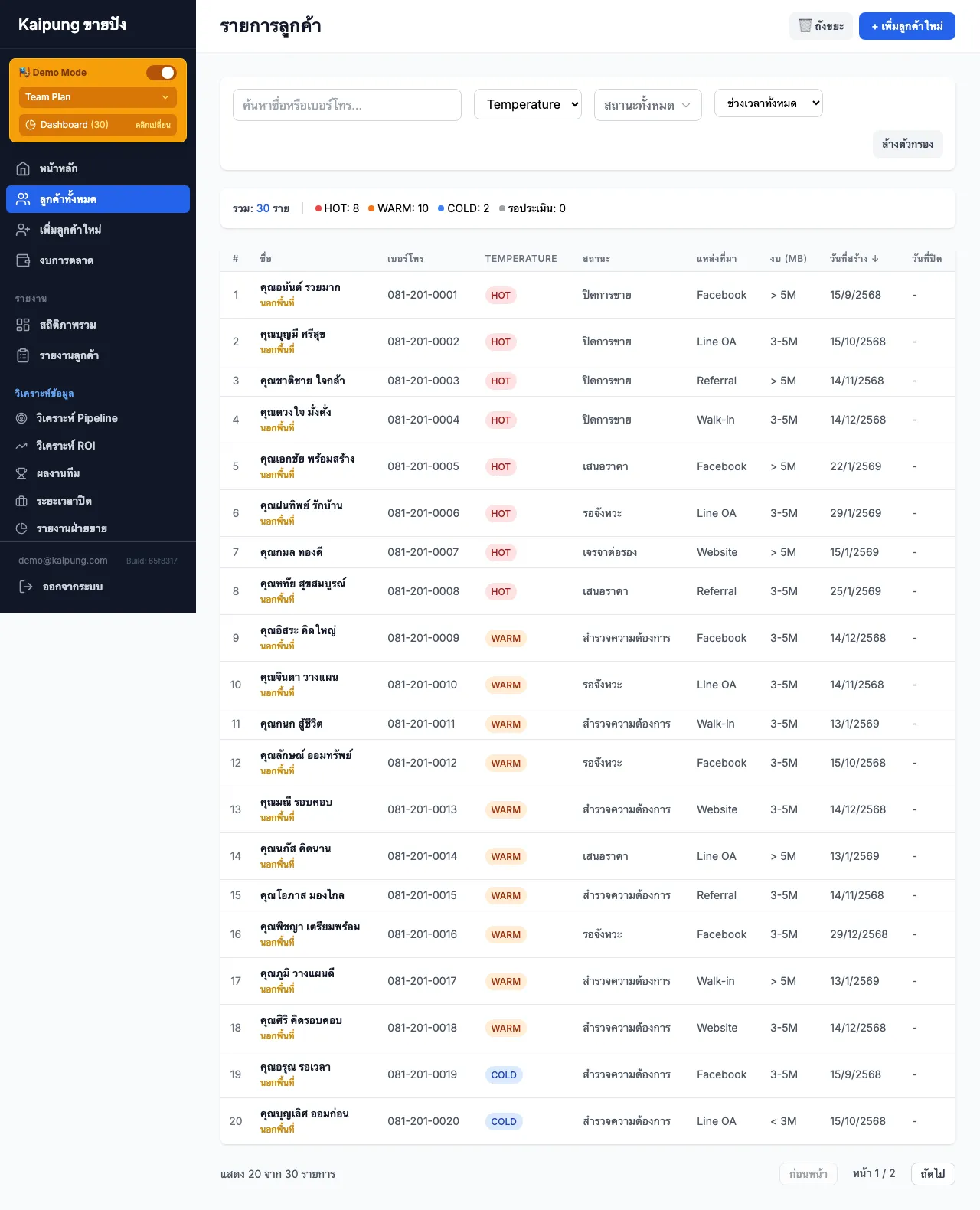Open the sales department report menu item
This screenshot has height=1210, width=980.
point(73,528)
